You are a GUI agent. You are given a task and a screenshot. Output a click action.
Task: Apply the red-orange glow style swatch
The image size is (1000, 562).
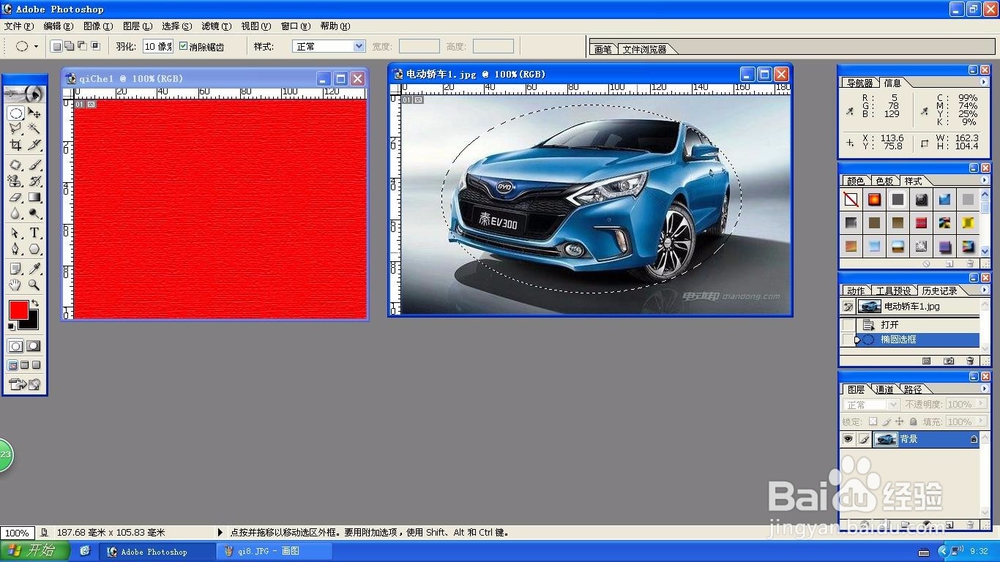pyautogui.click(x=874, y=200)
